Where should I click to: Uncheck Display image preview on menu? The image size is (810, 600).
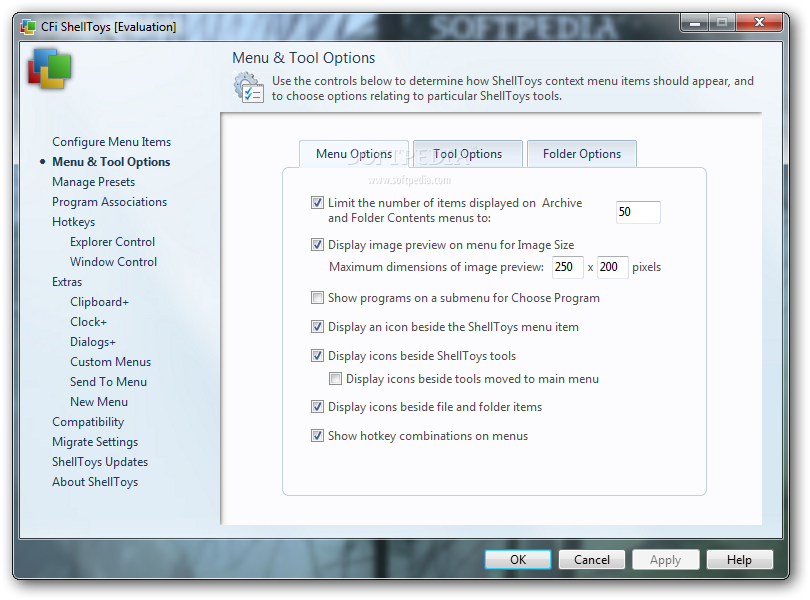coord(317,244)
